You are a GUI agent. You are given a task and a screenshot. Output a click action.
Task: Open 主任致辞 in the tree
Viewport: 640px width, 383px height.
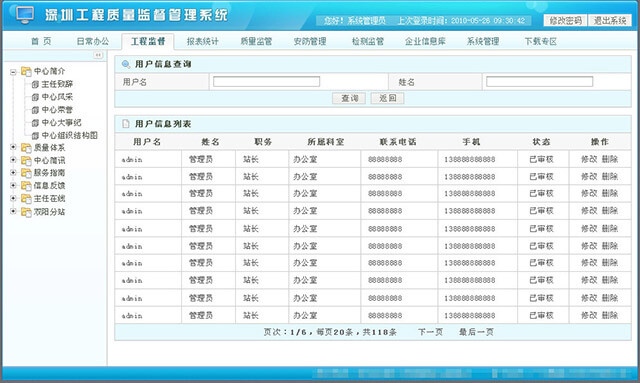click(57, 84)
